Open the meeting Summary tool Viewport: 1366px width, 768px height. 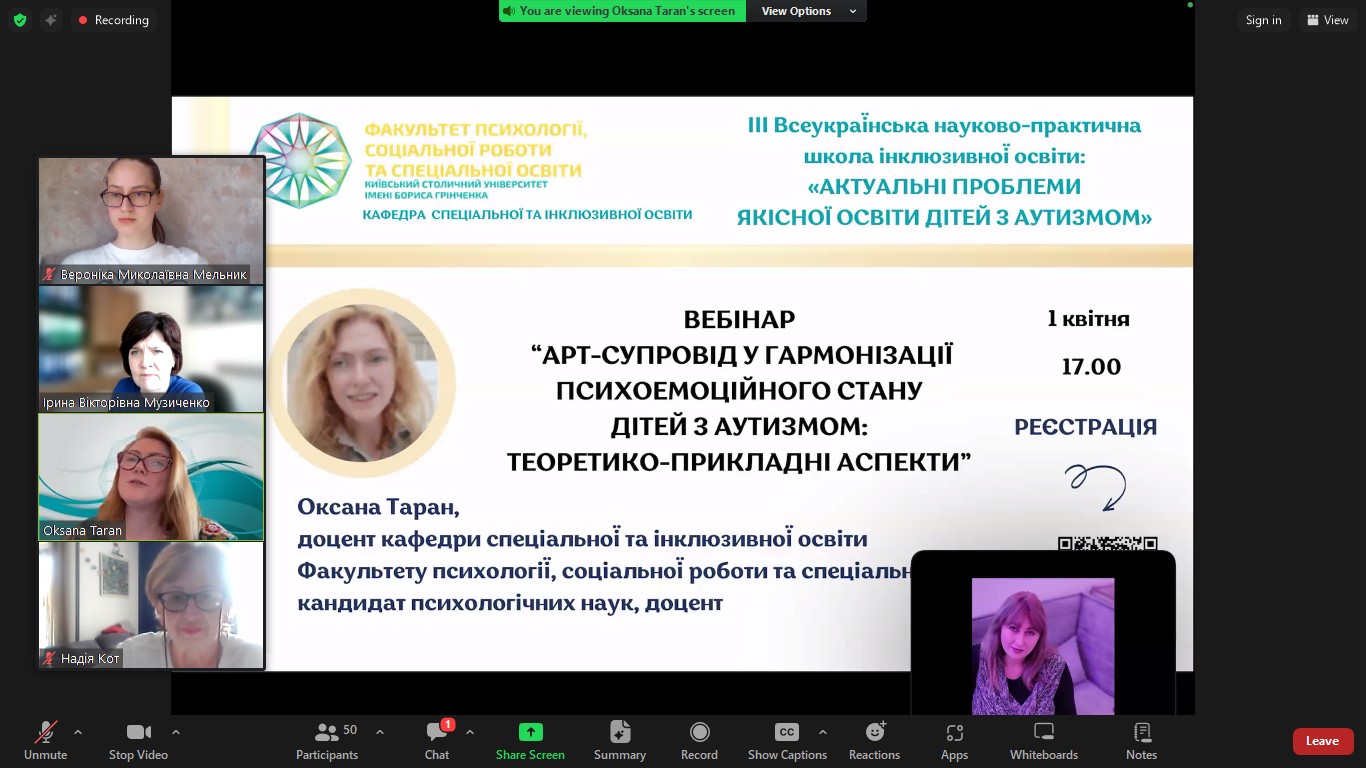[619, 733]
